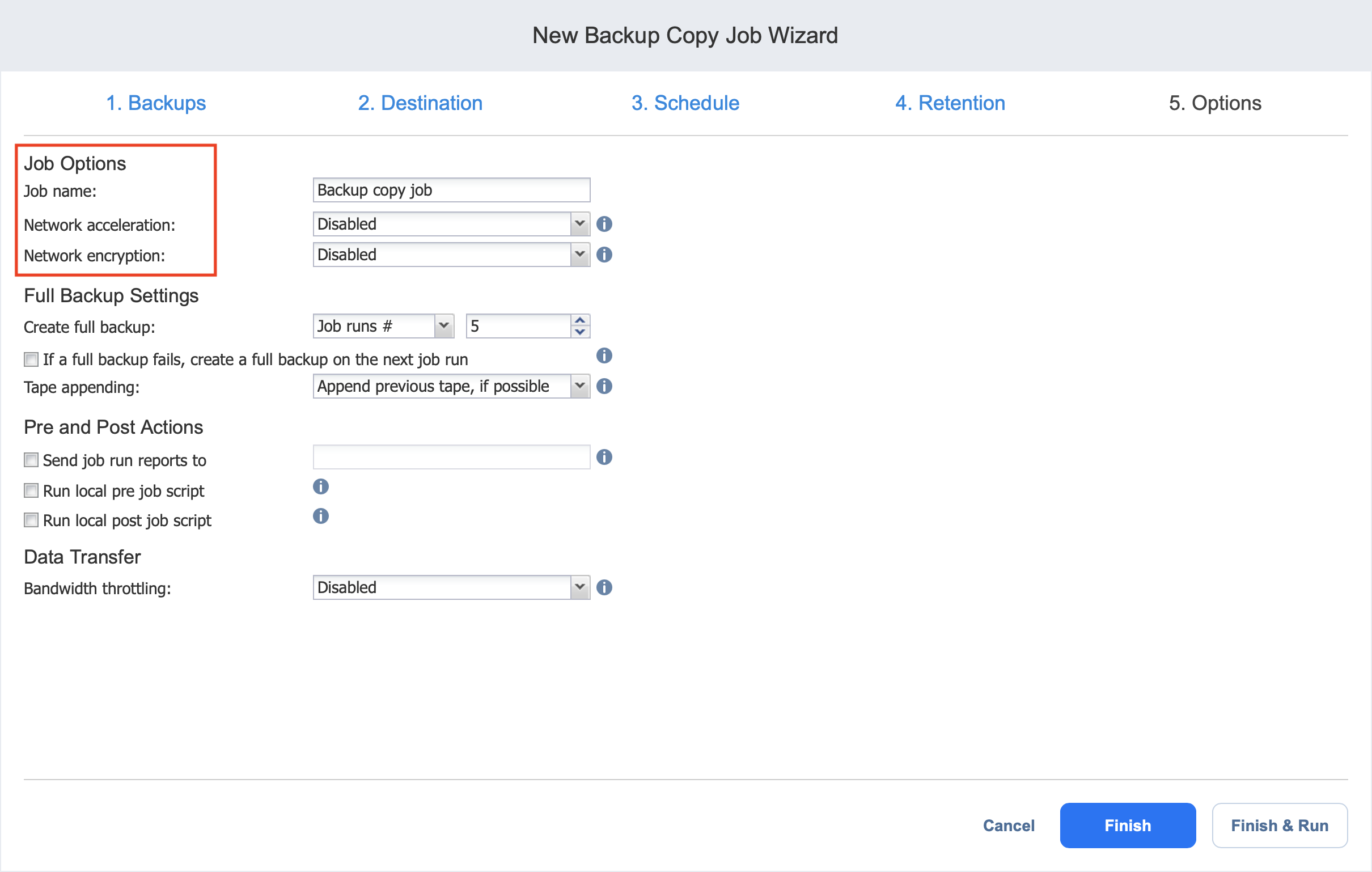Viewport: 1372px width, 872px height.
Task: Enable Run local post job script
Action: tap(31, 520)
